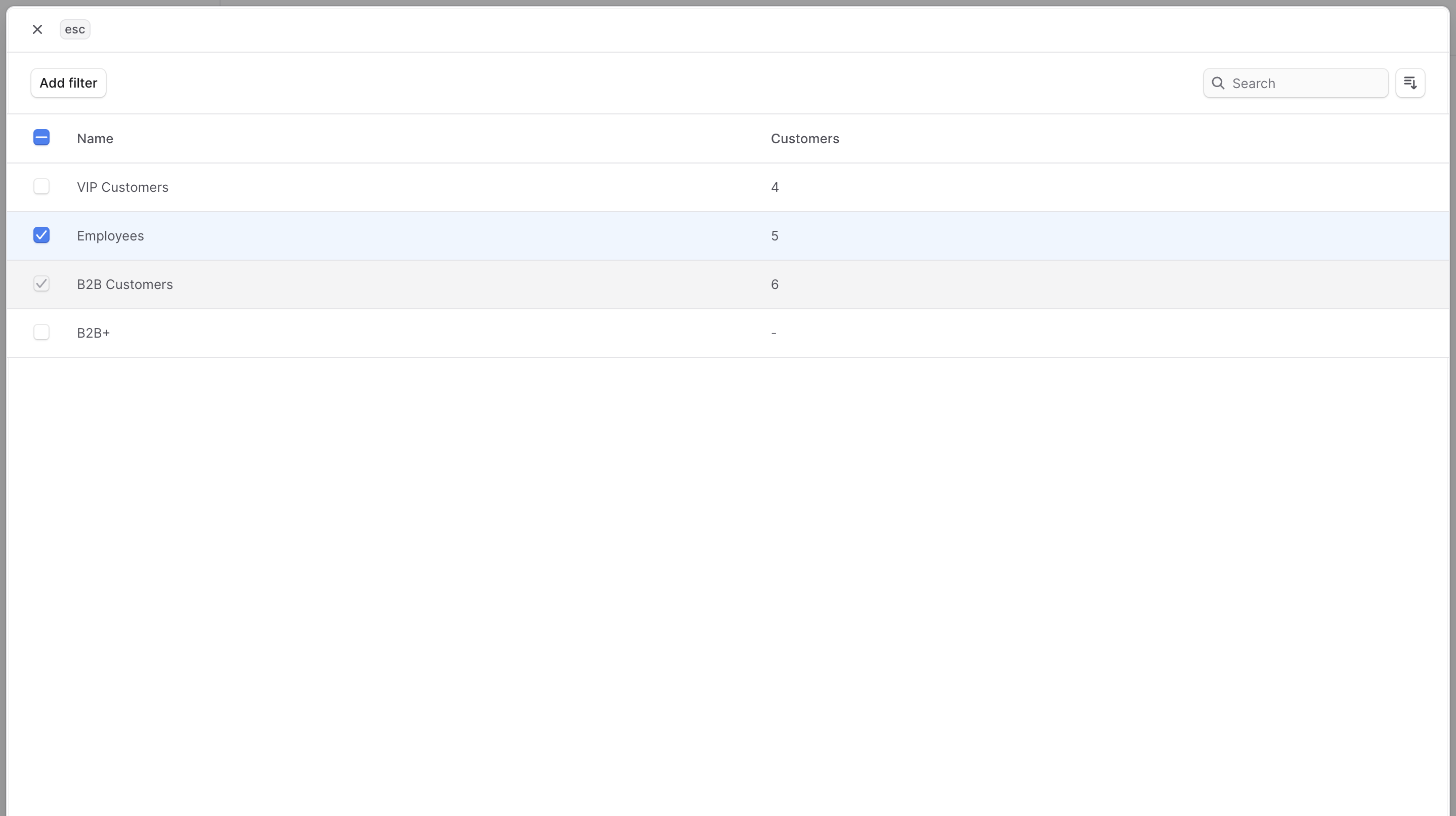
Task: Click the X close icon
Action: click(x=37, y=29)
